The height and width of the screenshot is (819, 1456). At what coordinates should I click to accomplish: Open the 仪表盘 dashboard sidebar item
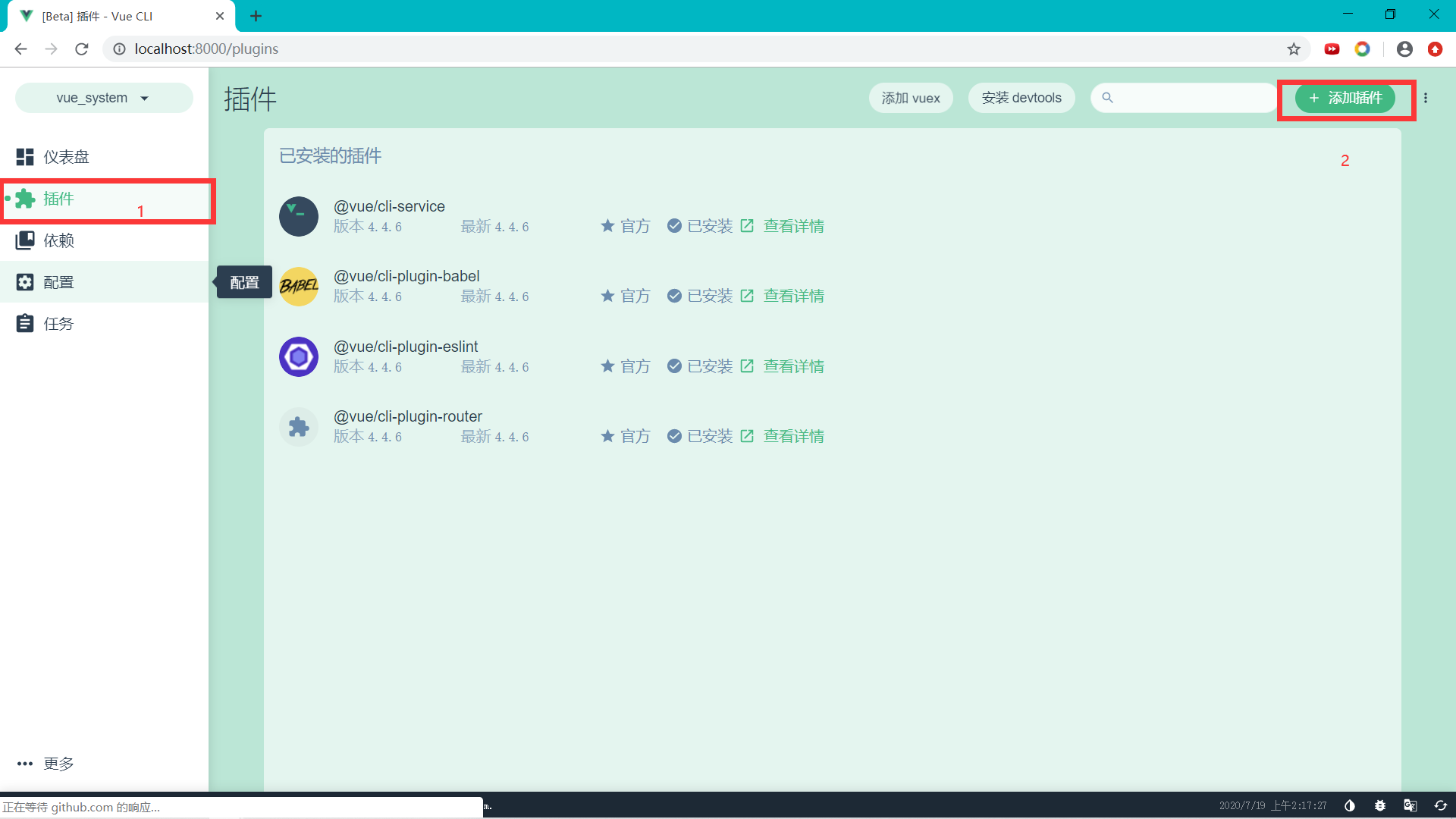[66, 157]
